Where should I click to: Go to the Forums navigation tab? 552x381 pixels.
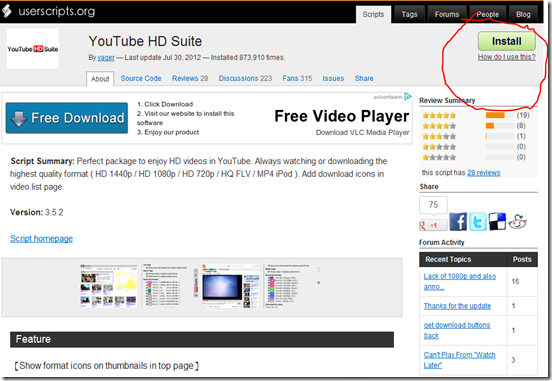[447, 14]
